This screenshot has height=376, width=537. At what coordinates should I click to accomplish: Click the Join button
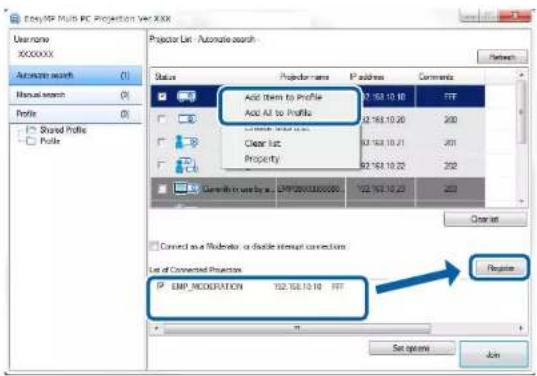pos(494,355)
